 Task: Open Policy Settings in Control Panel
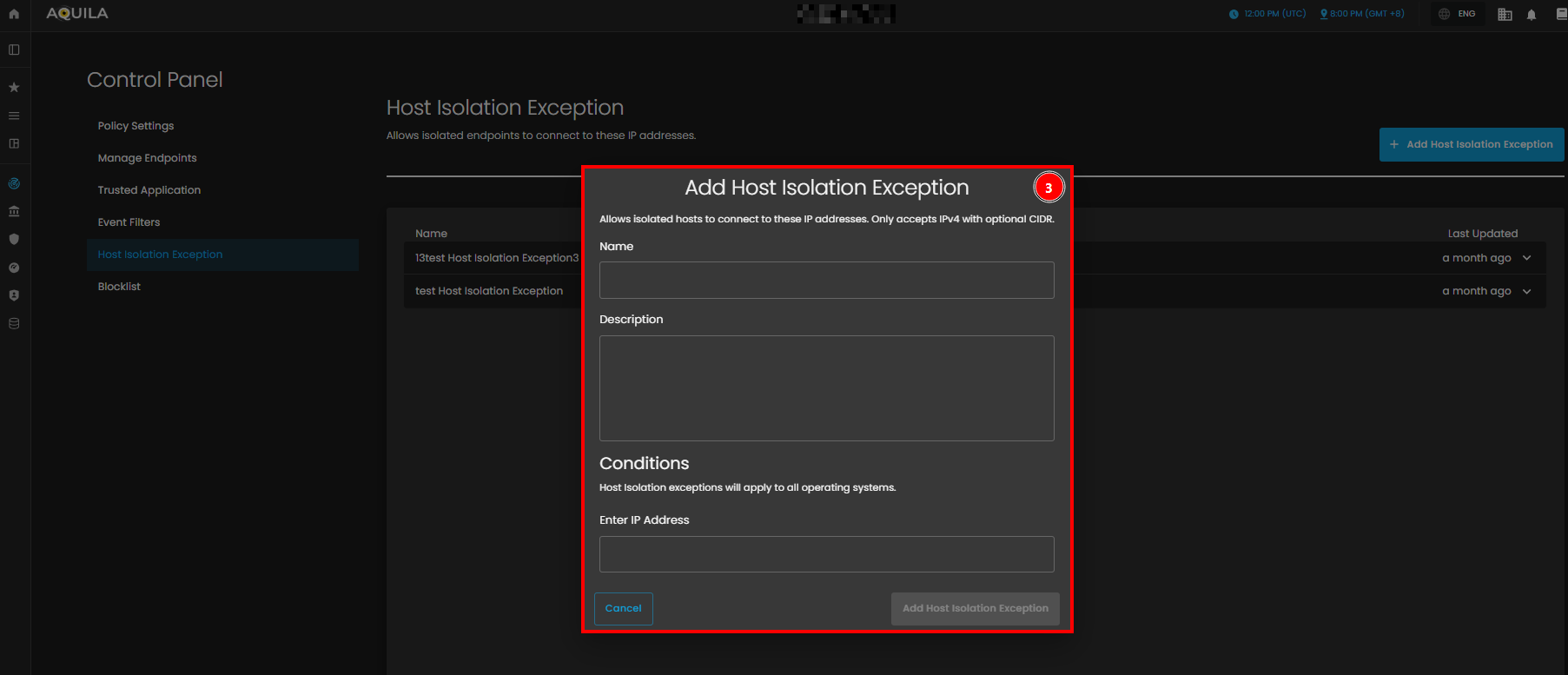pyautogui.click(x=136, y=126)
